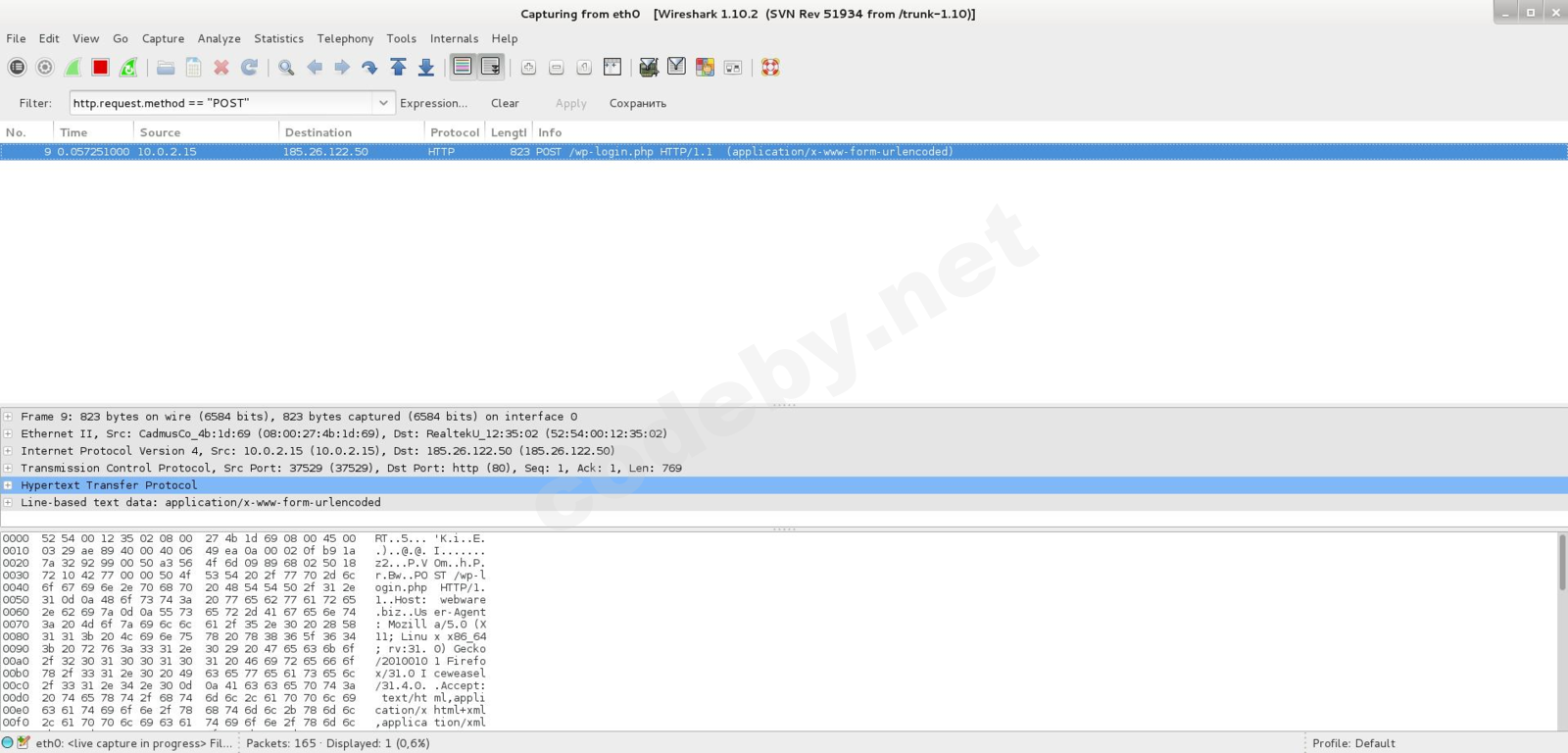Open preferences toolbar icon
Screen dimensions: 1568x753
pyautogui.click(x=732, y=68)
